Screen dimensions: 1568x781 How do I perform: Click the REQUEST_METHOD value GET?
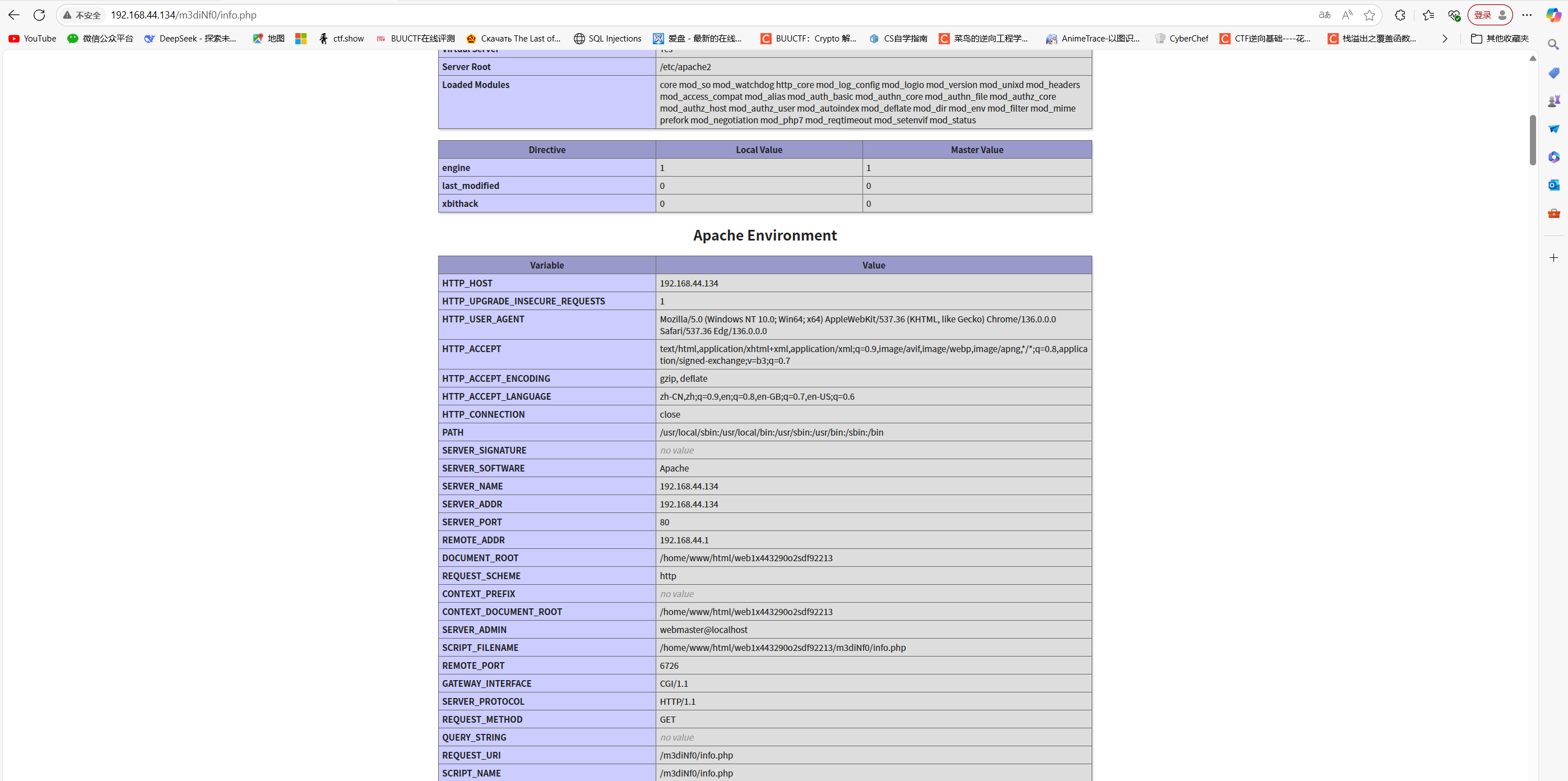667,719
